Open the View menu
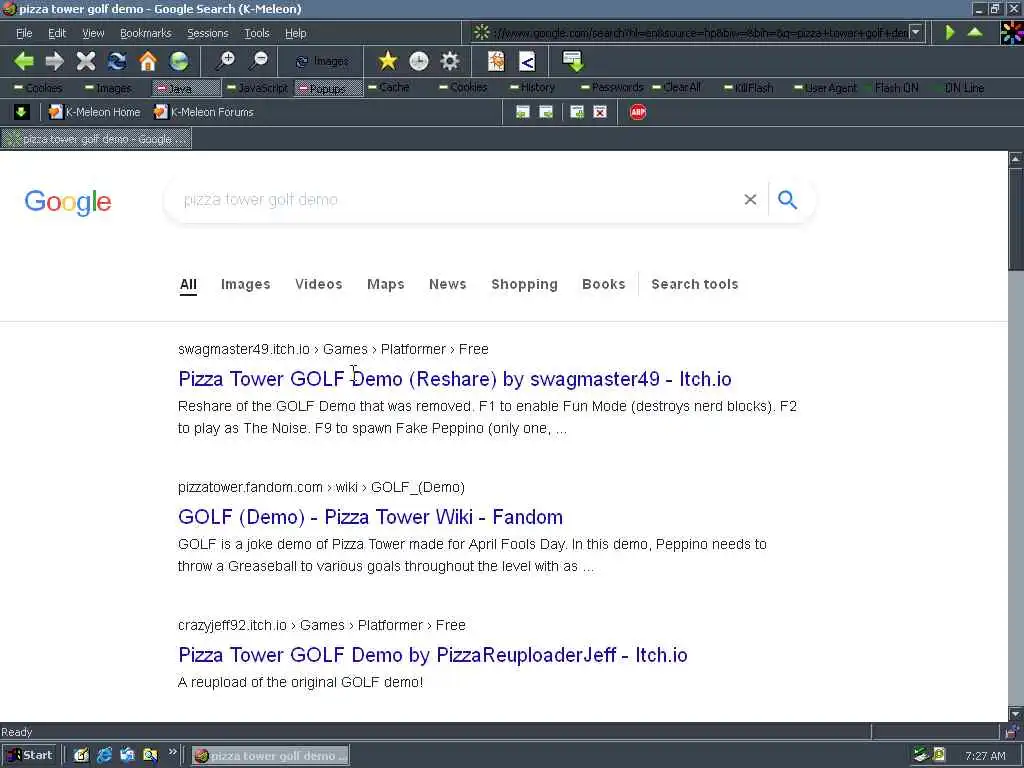The image size is (1024, 768). tap(93, 33)
